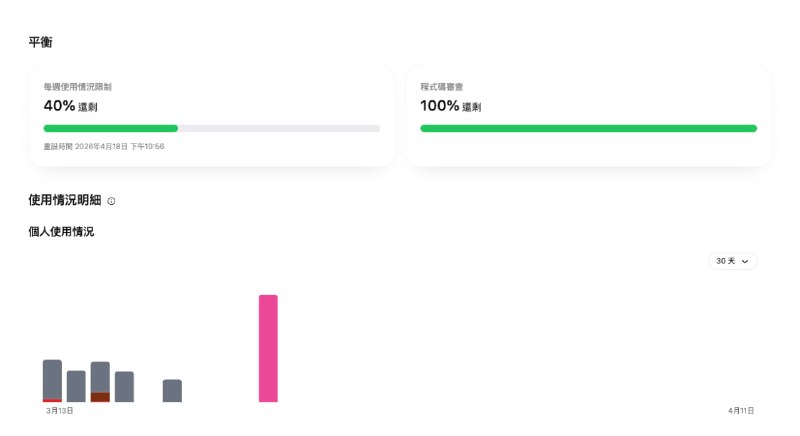Image resolution: width=800 pixels, height=436 pixels.
Task: Click the 40% 還剩 value
Action: coord(70,106)
